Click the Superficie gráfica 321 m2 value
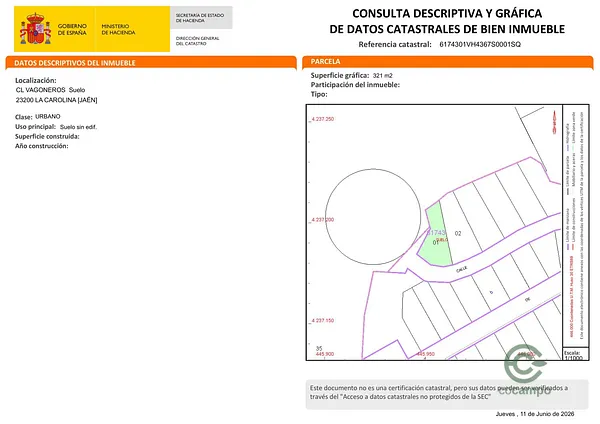The image size is (600, 424). [x=383, y=76]
